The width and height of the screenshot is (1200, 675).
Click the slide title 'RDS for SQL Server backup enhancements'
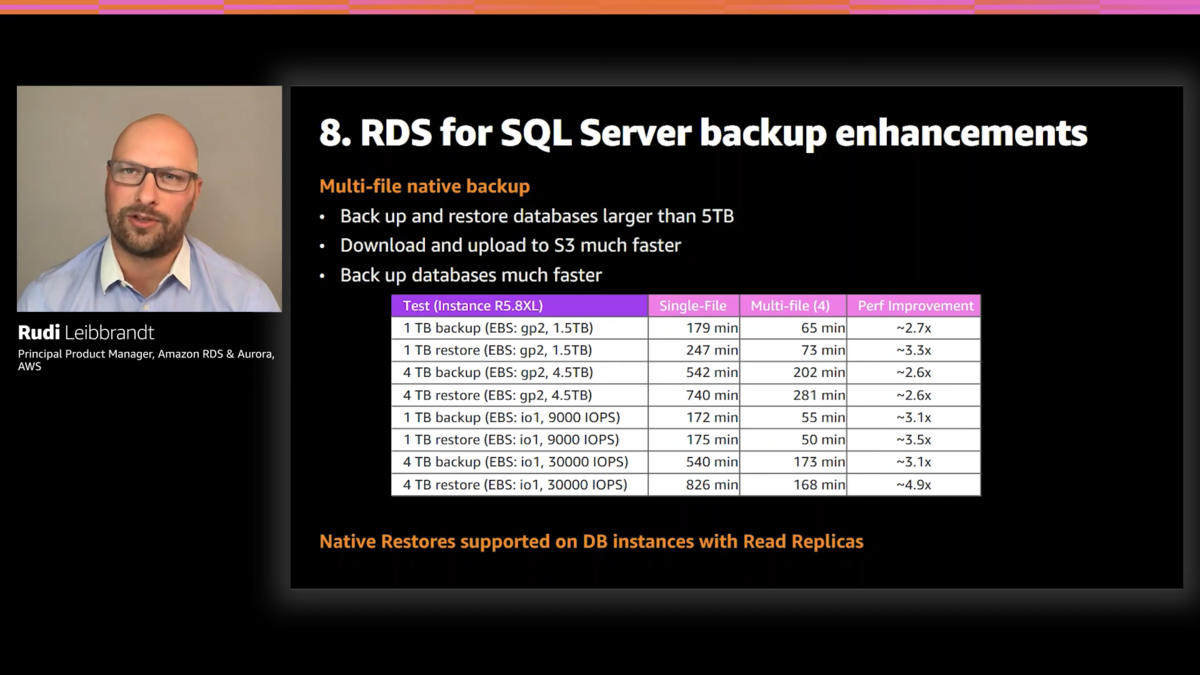pos(703,132)
